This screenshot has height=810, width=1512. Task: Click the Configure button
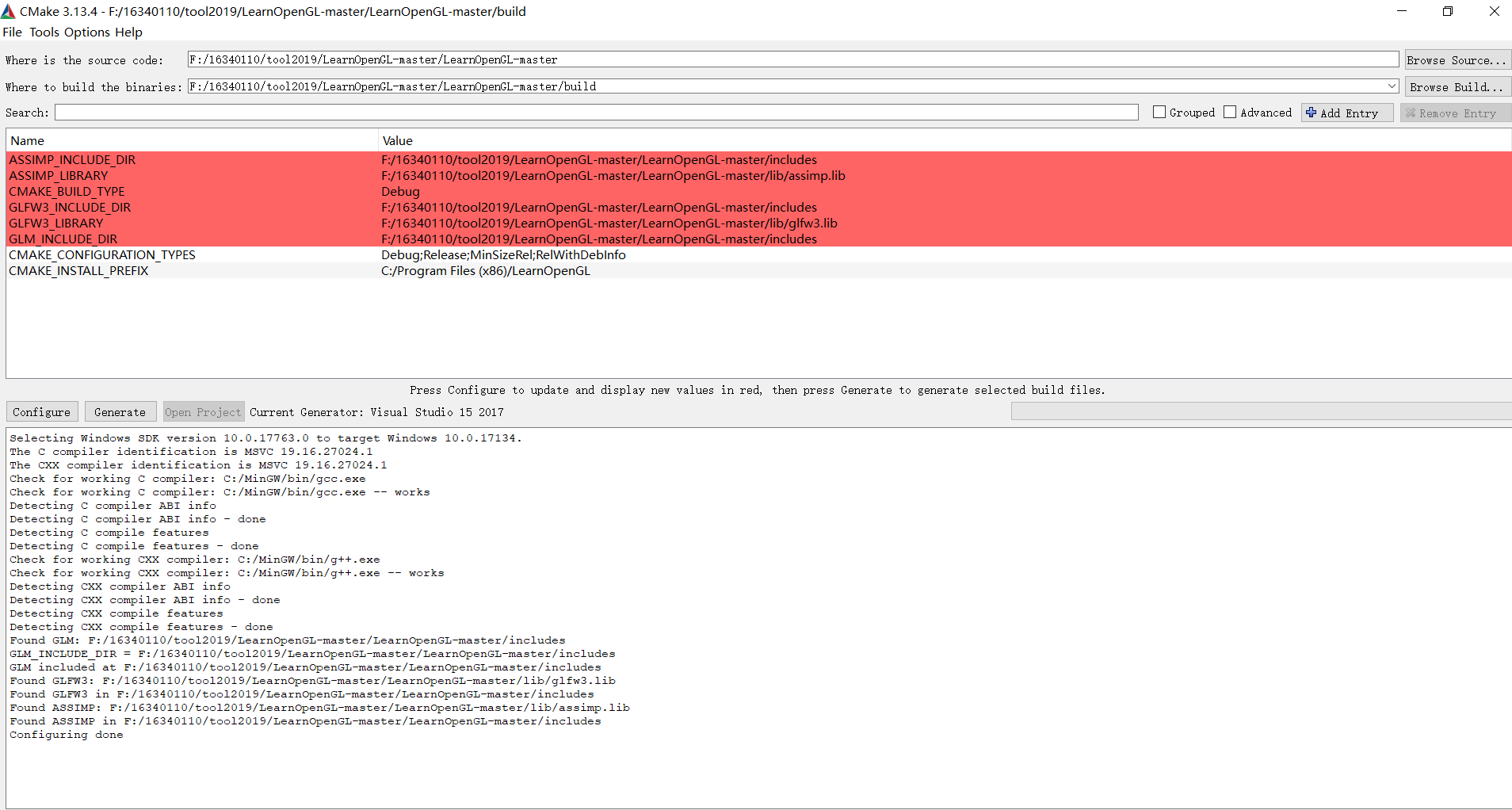coord(42,412)
